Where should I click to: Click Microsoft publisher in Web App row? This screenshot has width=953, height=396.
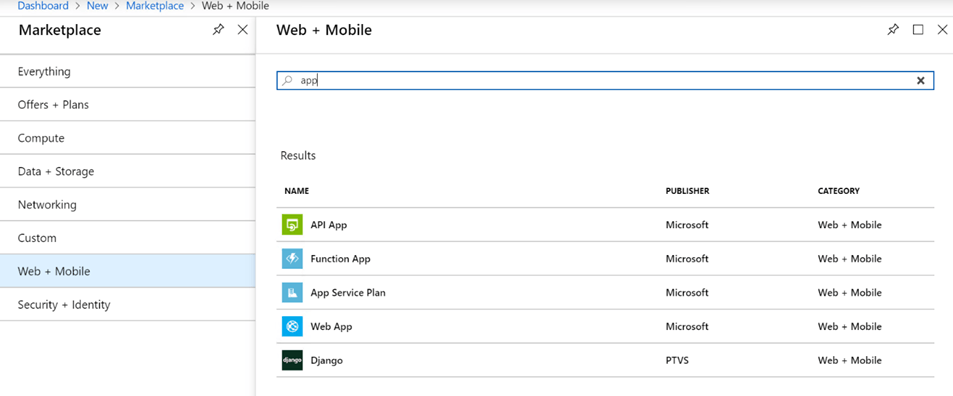pos(687,327)
